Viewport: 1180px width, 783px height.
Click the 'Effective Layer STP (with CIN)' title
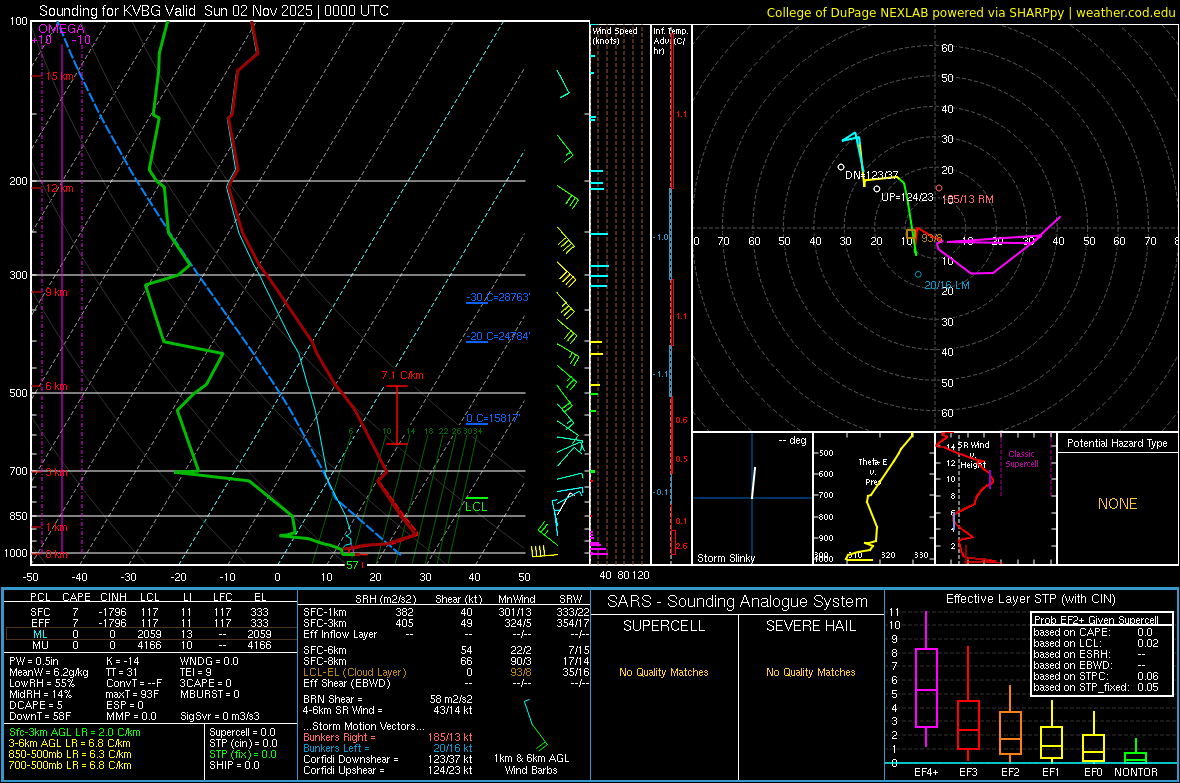(x=1031, y=599)
